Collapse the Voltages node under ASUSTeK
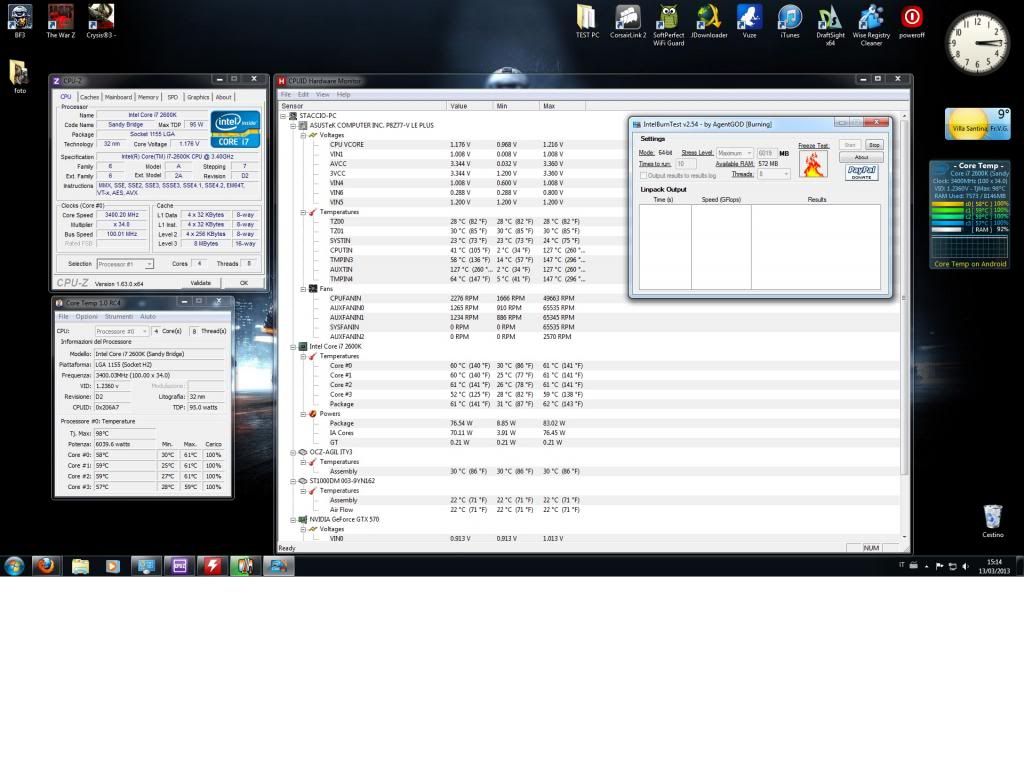This screenshot has width=1024, height=772. coord(304,135)
